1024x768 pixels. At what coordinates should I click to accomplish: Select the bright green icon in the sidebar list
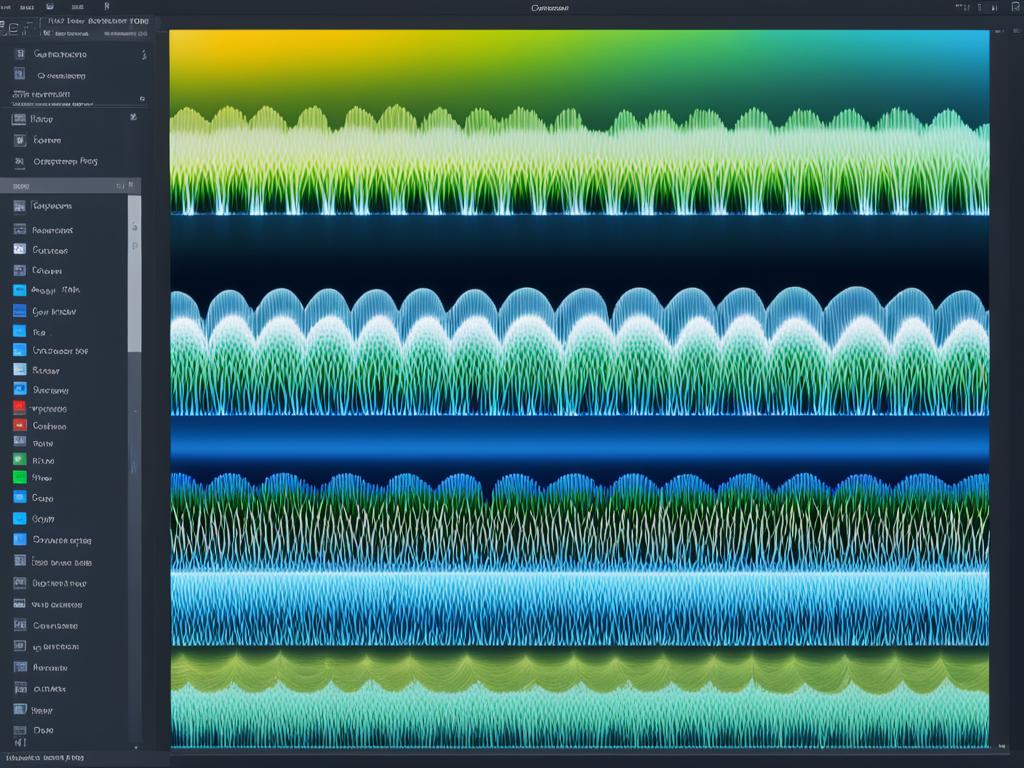click(19, 477)
